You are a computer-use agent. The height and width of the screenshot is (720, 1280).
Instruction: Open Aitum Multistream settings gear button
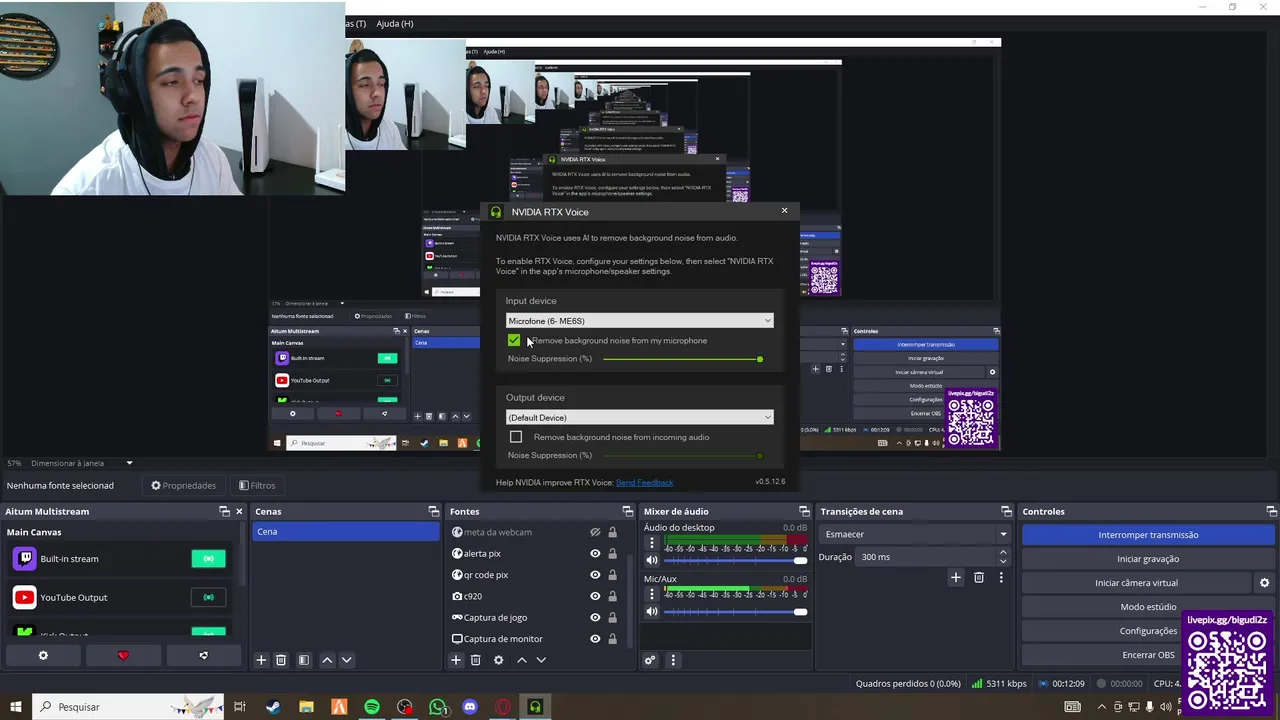coord(43,655)
